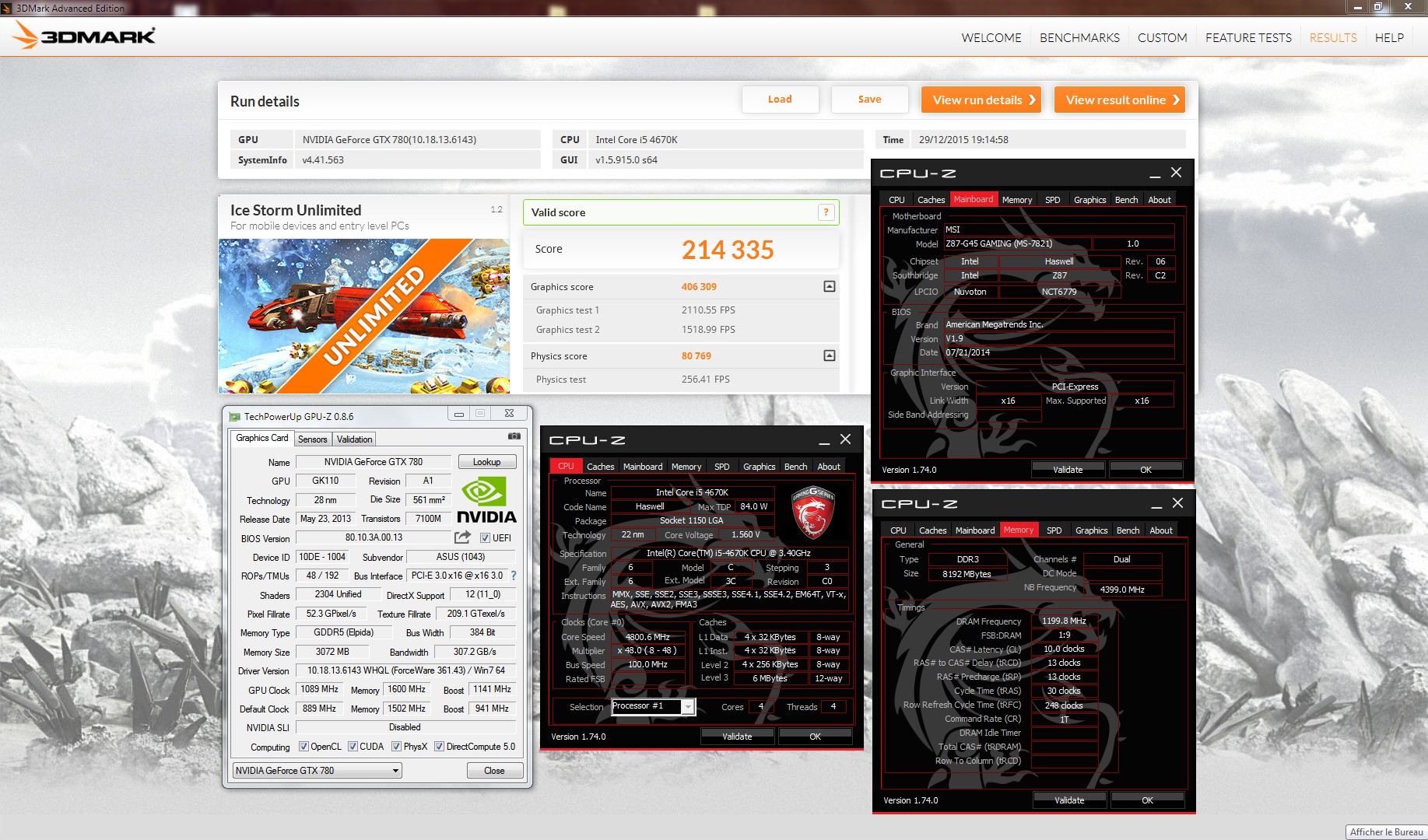
Task: Restore the 3DMark main window
Action: [x=1378, y=7]
